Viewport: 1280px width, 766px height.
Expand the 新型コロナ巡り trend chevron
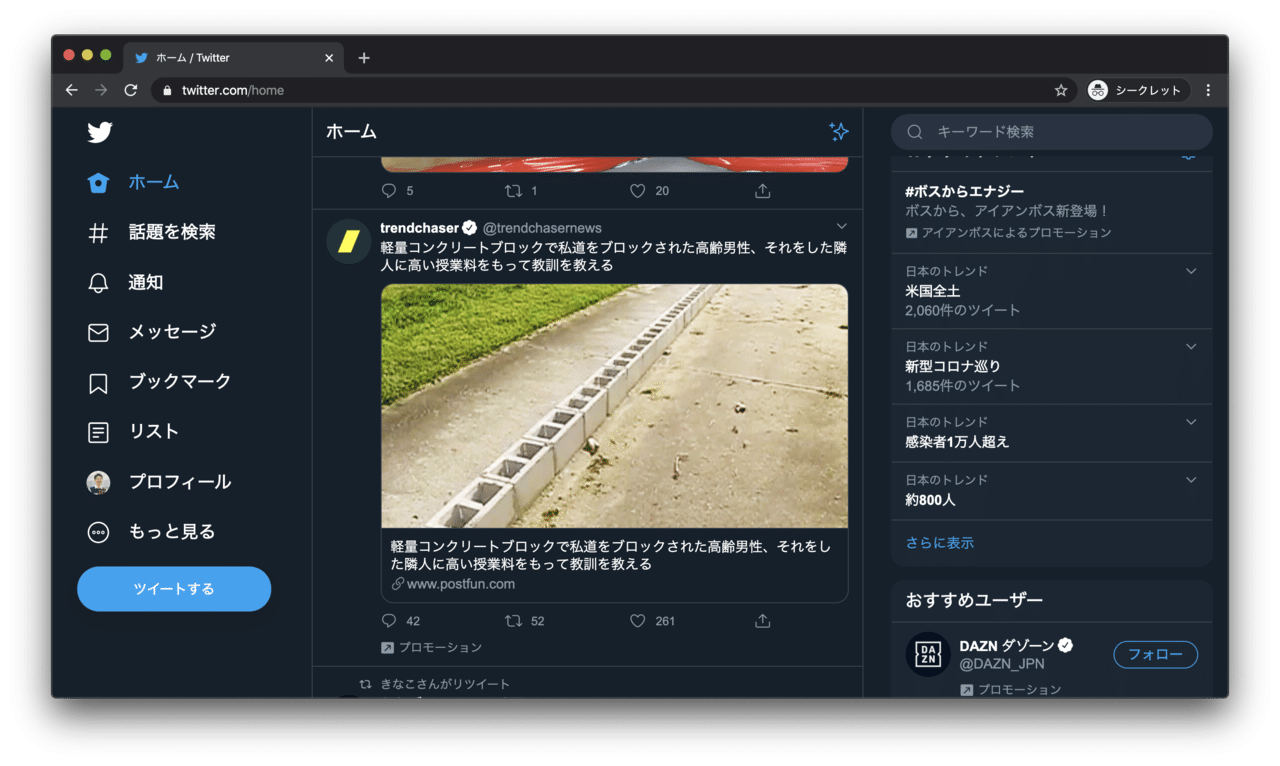pos(1190,346)
